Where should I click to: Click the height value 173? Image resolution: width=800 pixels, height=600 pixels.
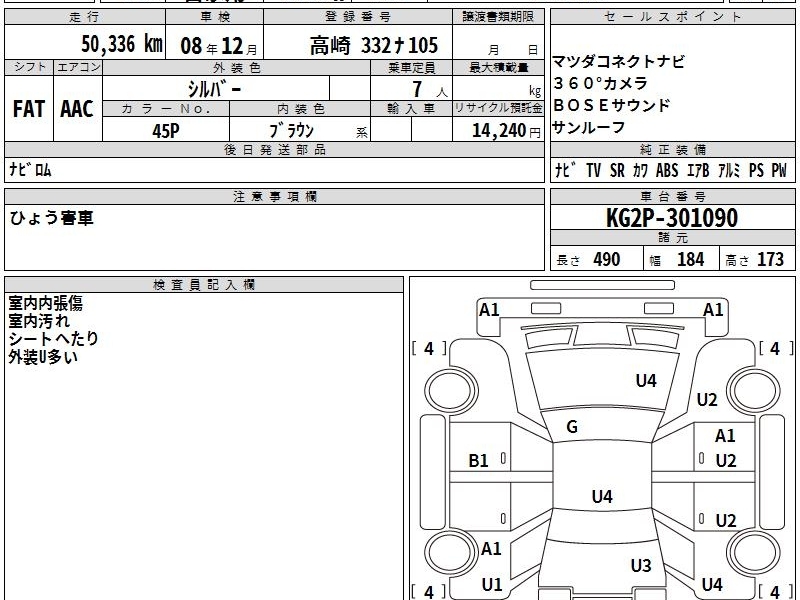[770, 259]
